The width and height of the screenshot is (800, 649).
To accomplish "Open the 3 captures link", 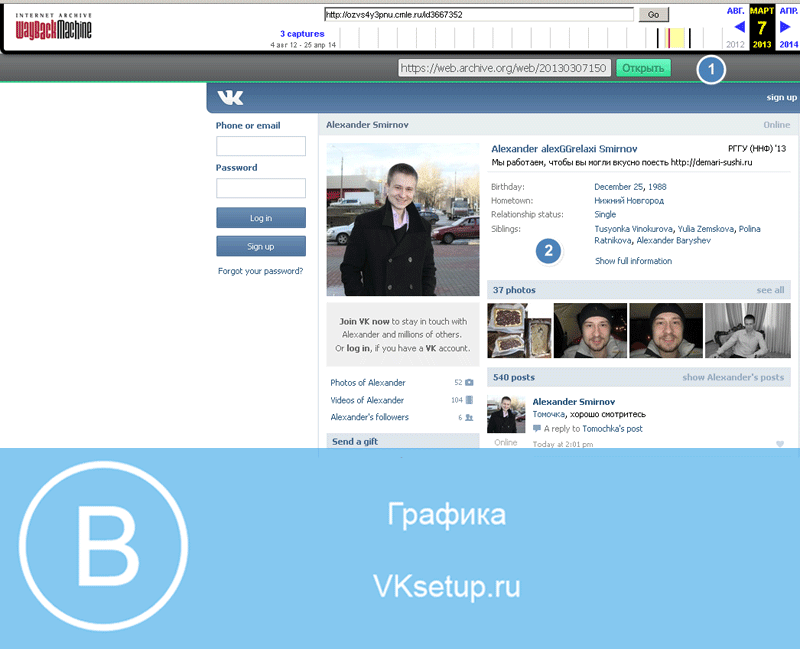I will [x=302, y=34].
